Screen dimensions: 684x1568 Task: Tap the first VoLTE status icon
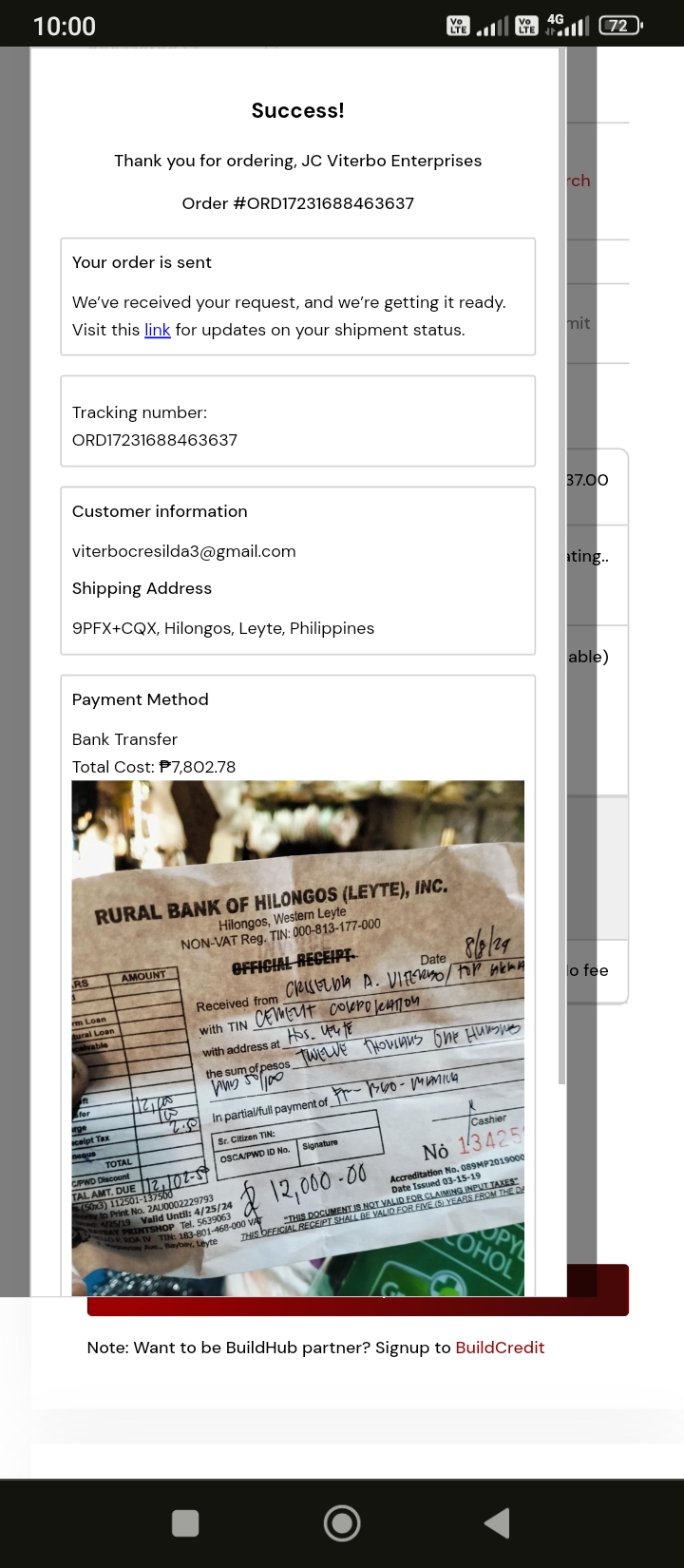click(458, 26)
